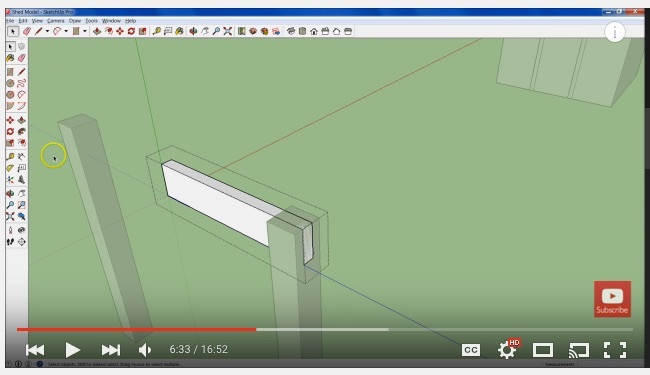The height and width of the screenshot is (375, 650).
Task: Choose Tape Measure tool in top toolbar
Action: tap(156, 31)
